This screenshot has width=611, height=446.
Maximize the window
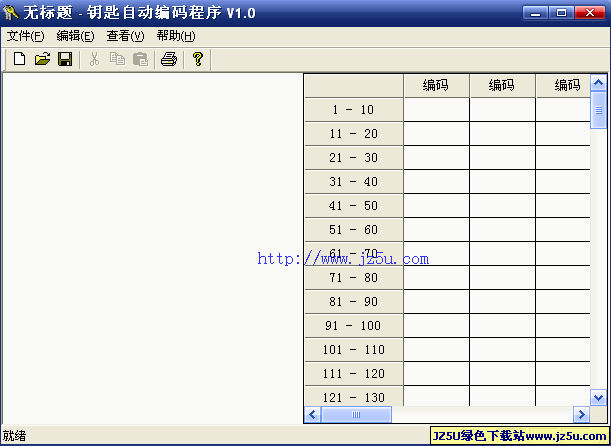(x=562, y=13)
